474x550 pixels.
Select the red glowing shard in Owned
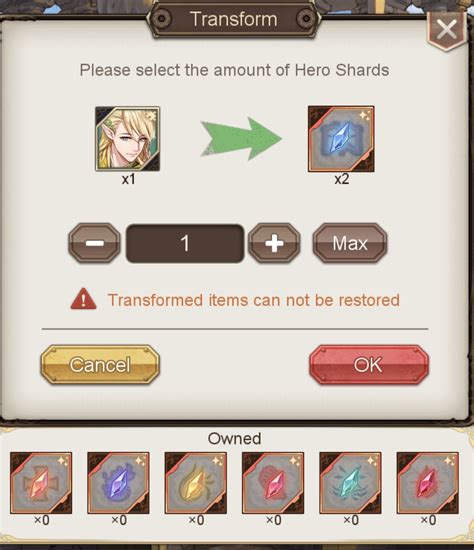[428, 483]
